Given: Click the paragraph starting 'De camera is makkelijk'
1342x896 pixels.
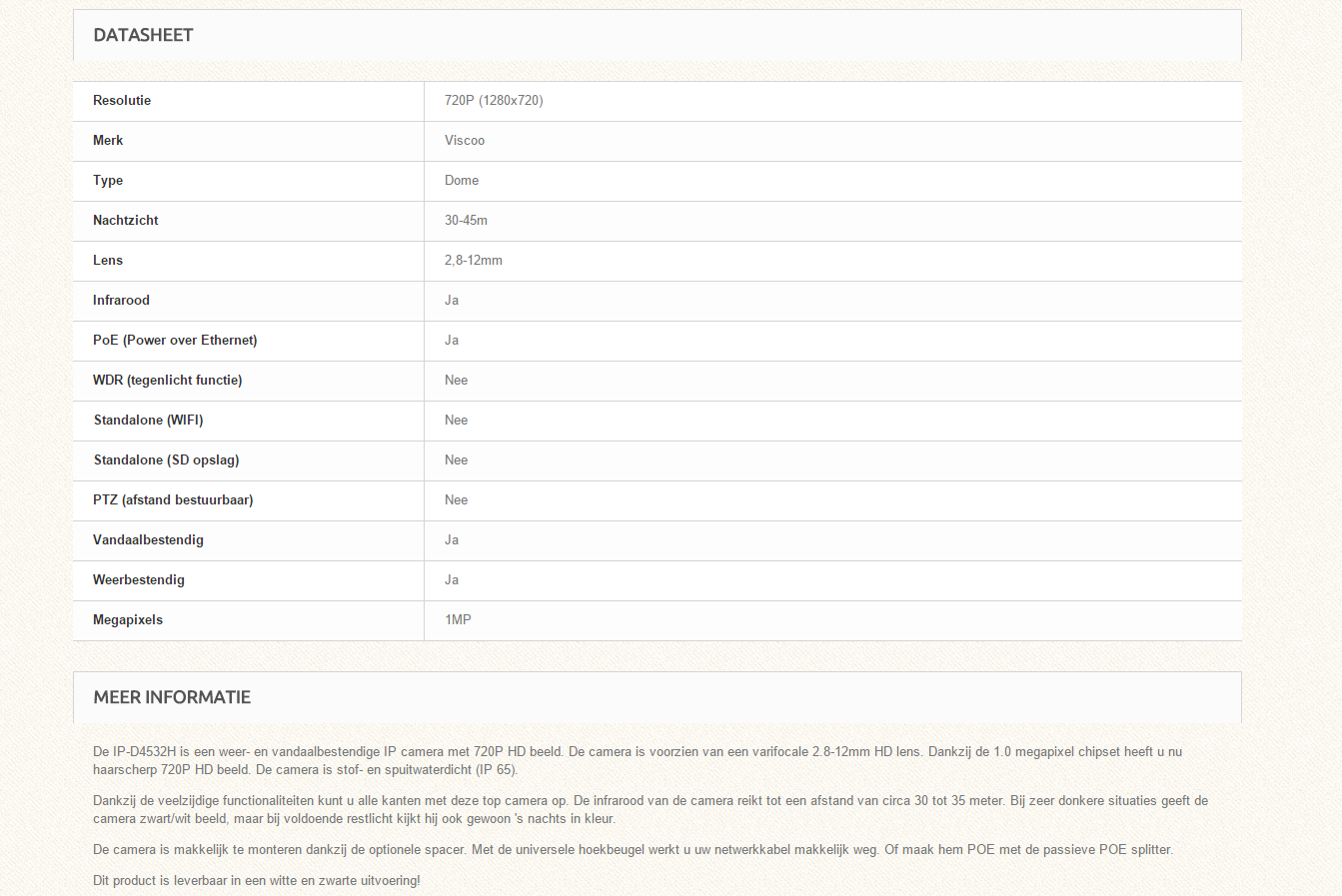Looking at the screenshot, I should (x=633, y=849).
